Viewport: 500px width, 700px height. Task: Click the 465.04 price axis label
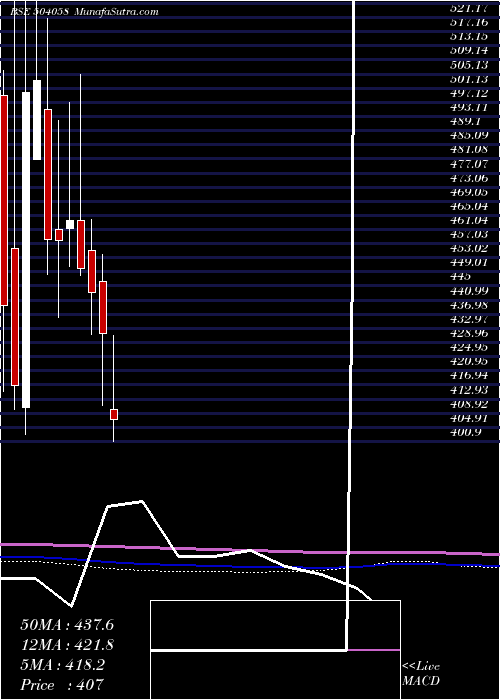(x=470, y=206)
